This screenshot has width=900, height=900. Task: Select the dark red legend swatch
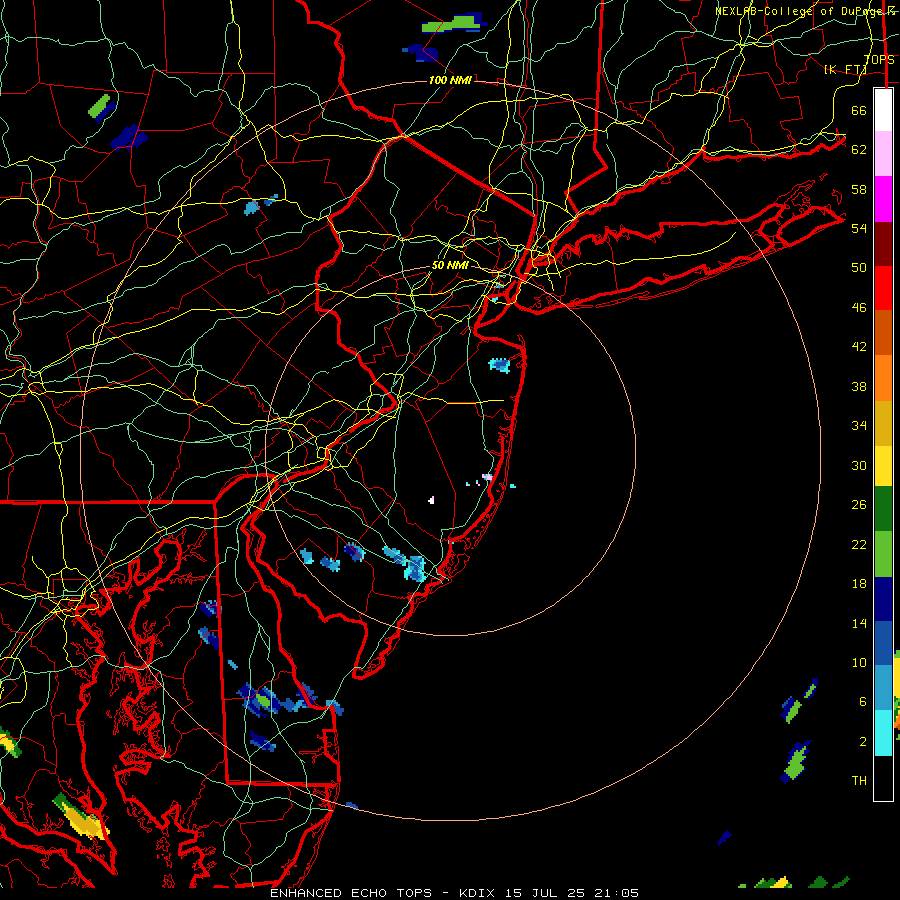883,243
